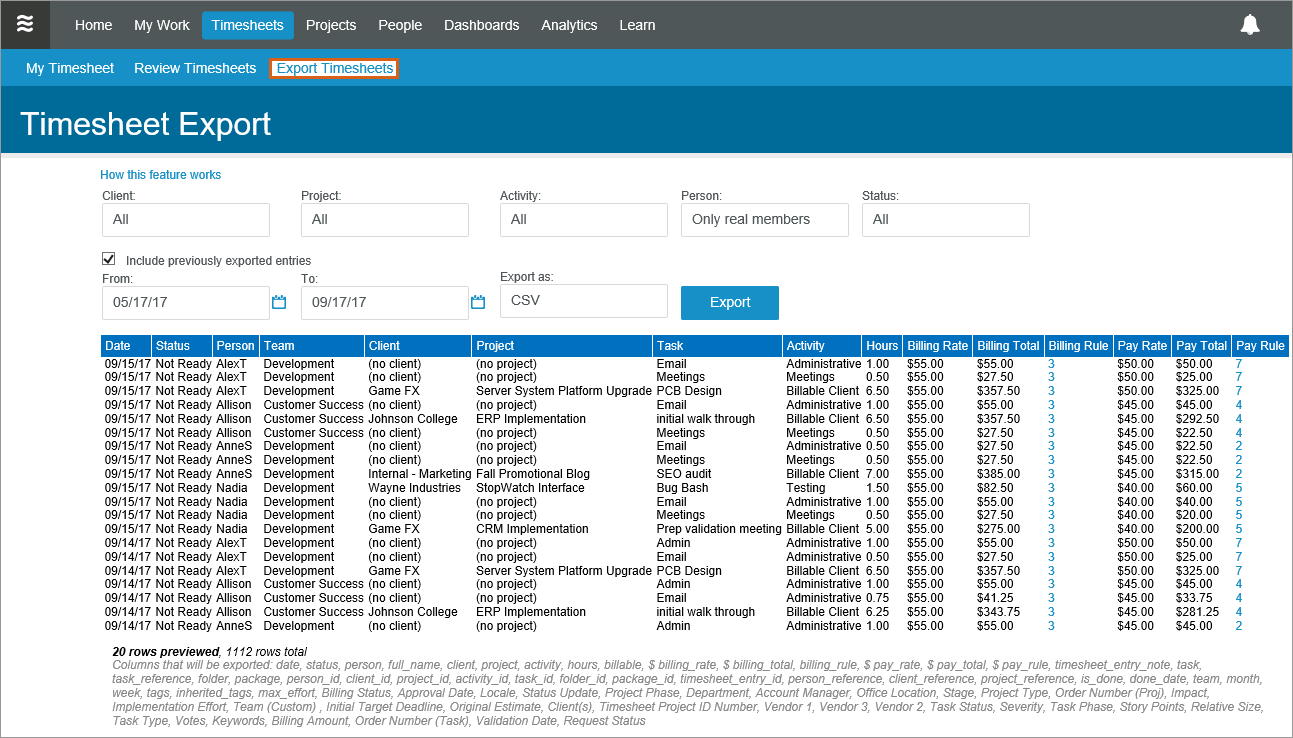This screenshot has height=738, width=1293.
Task: Open the notifications bell
Action: pyautogui.click(x=1250, y=24)
